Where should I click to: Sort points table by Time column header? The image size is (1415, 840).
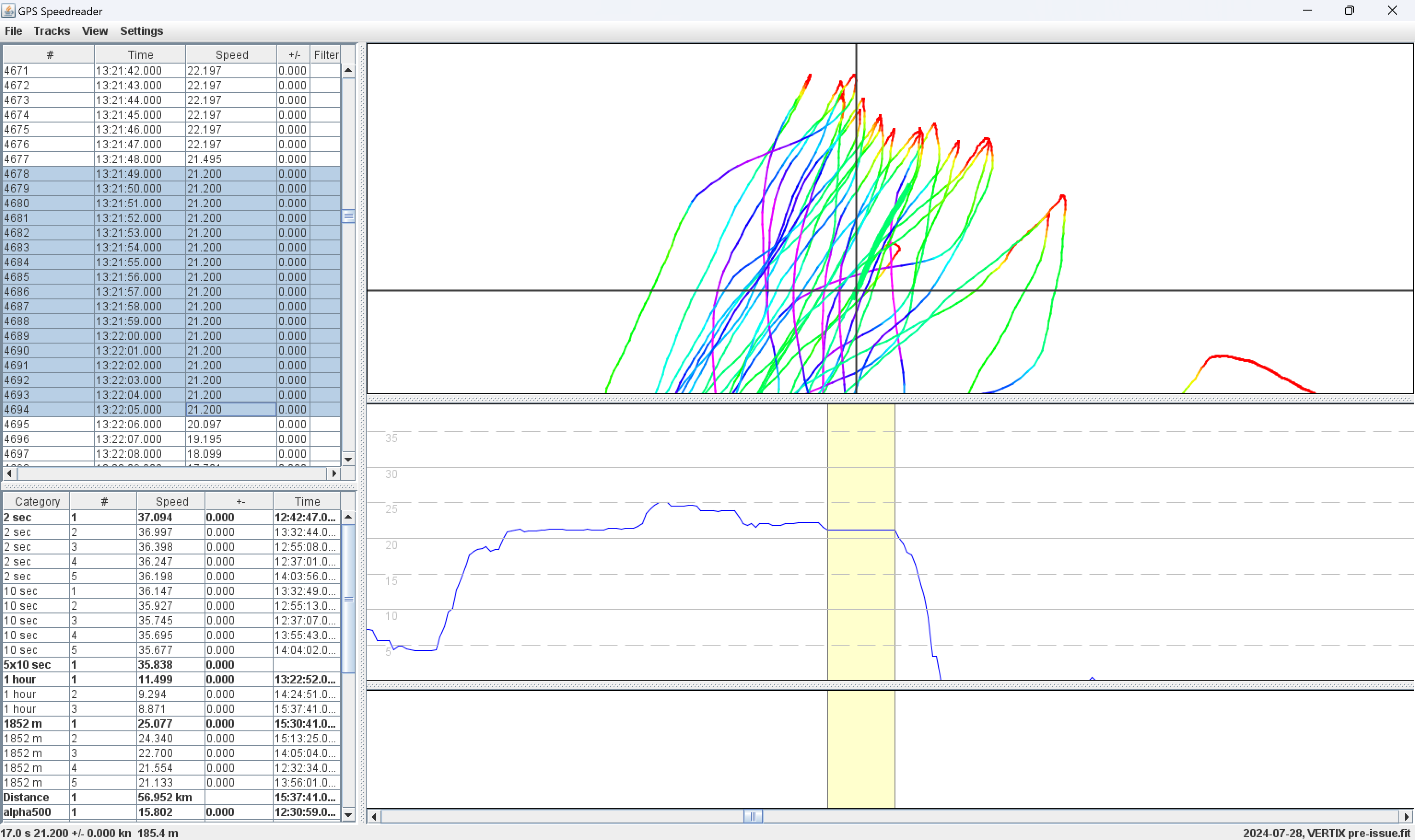(x=140, y=55)
